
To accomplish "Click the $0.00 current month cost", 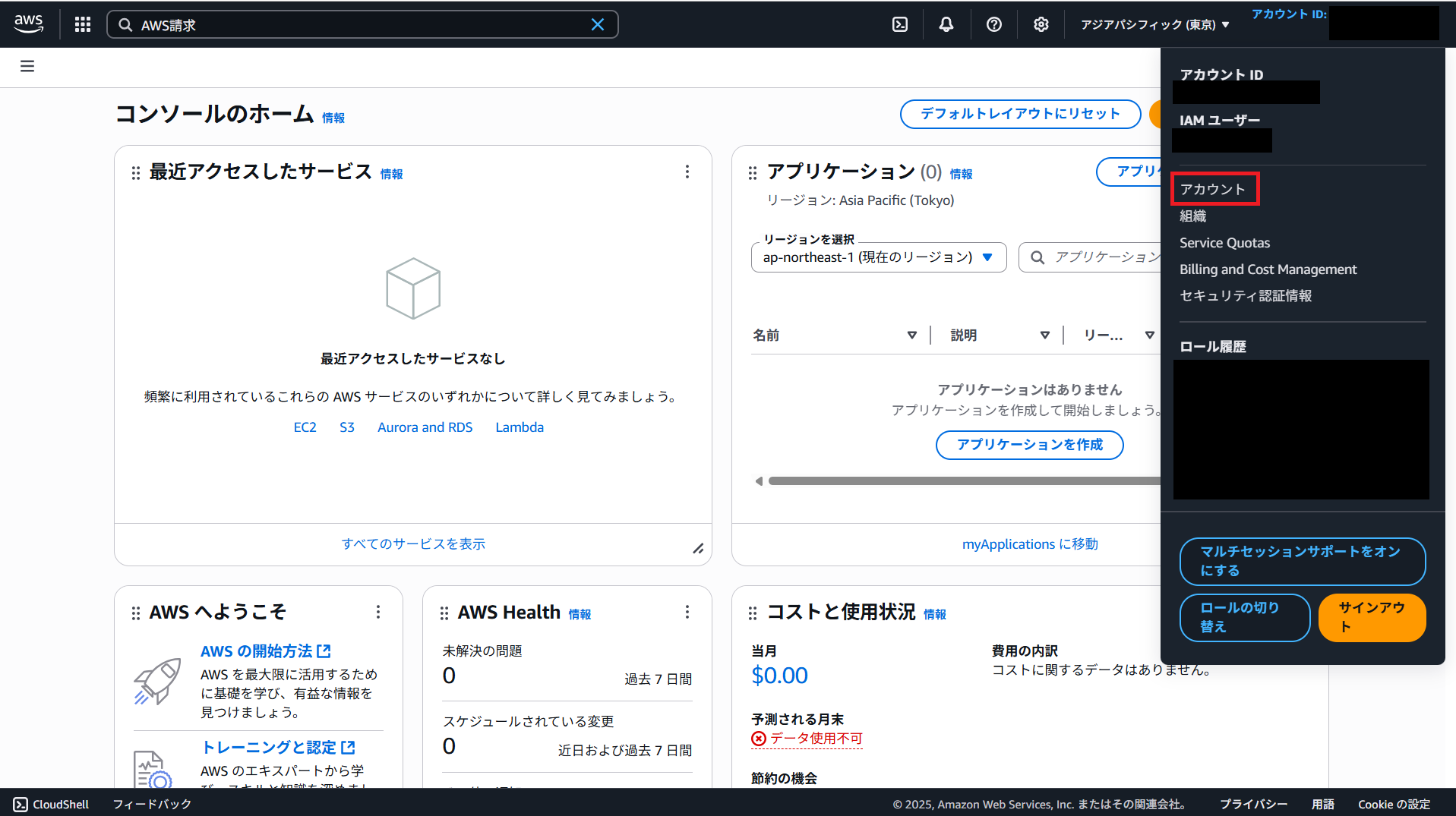I will click(x=779, y=676).
